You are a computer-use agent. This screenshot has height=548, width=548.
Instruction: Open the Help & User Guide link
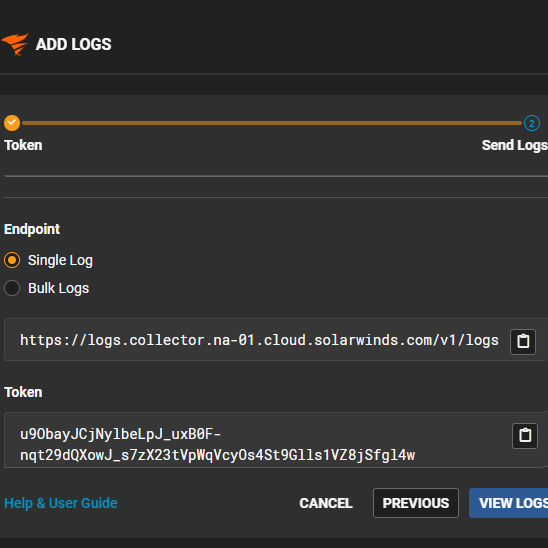point(61,503)
